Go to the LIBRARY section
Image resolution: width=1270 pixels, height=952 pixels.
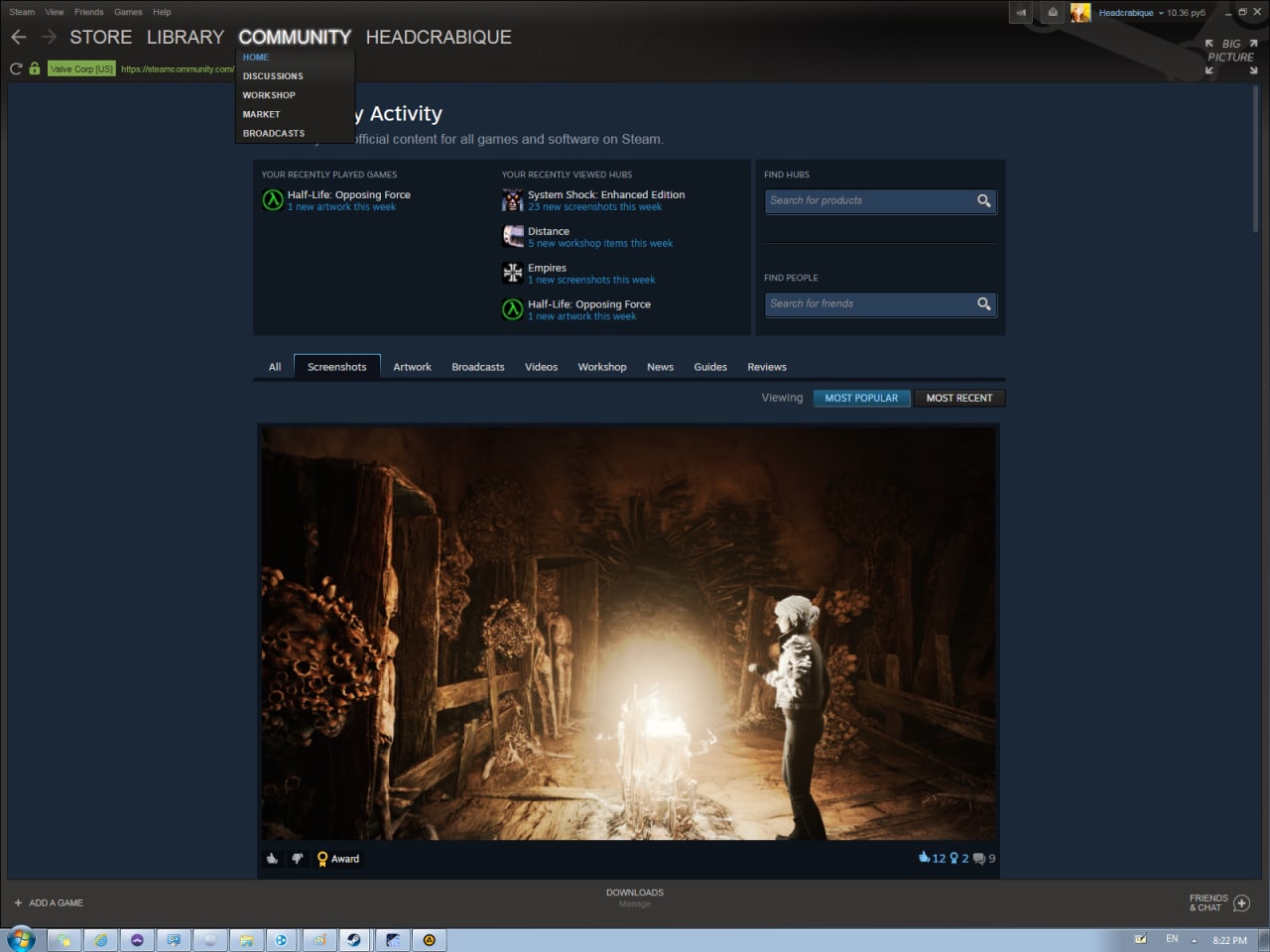pyautogui.click(x=186, y=37)
